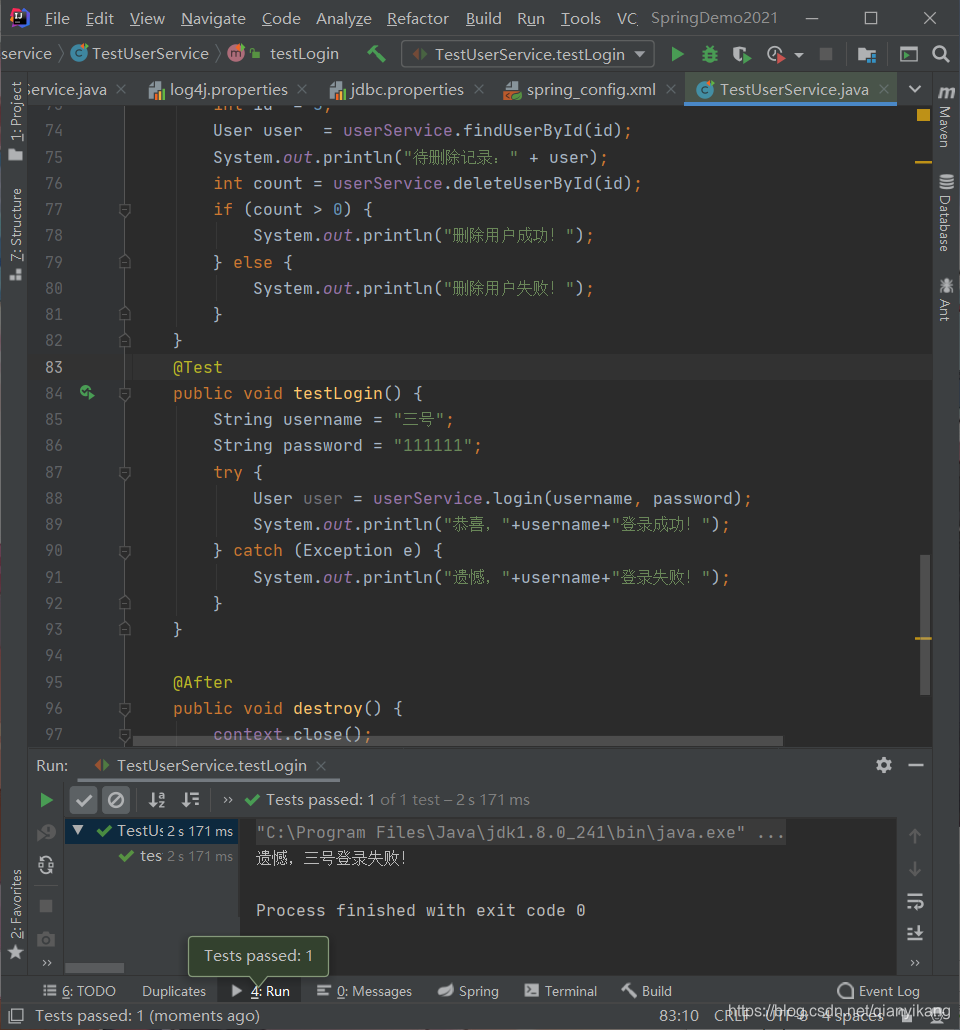This screenshot has height=1030, width=960.
Task: Open the File menu
Action: point(57,18)
